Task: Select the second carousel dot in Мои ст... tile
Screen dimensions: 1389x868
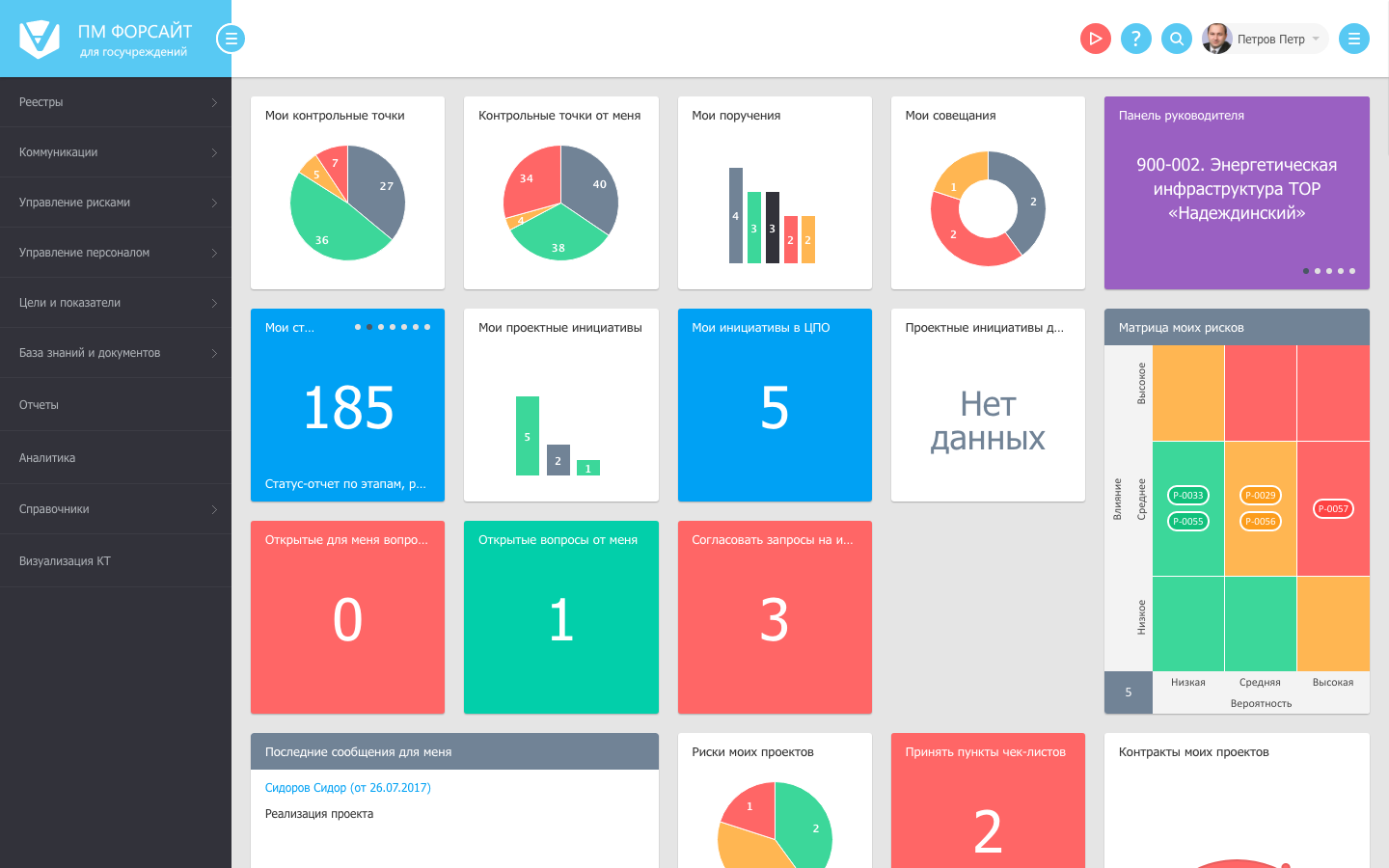Action: click(x=369, y=327)
